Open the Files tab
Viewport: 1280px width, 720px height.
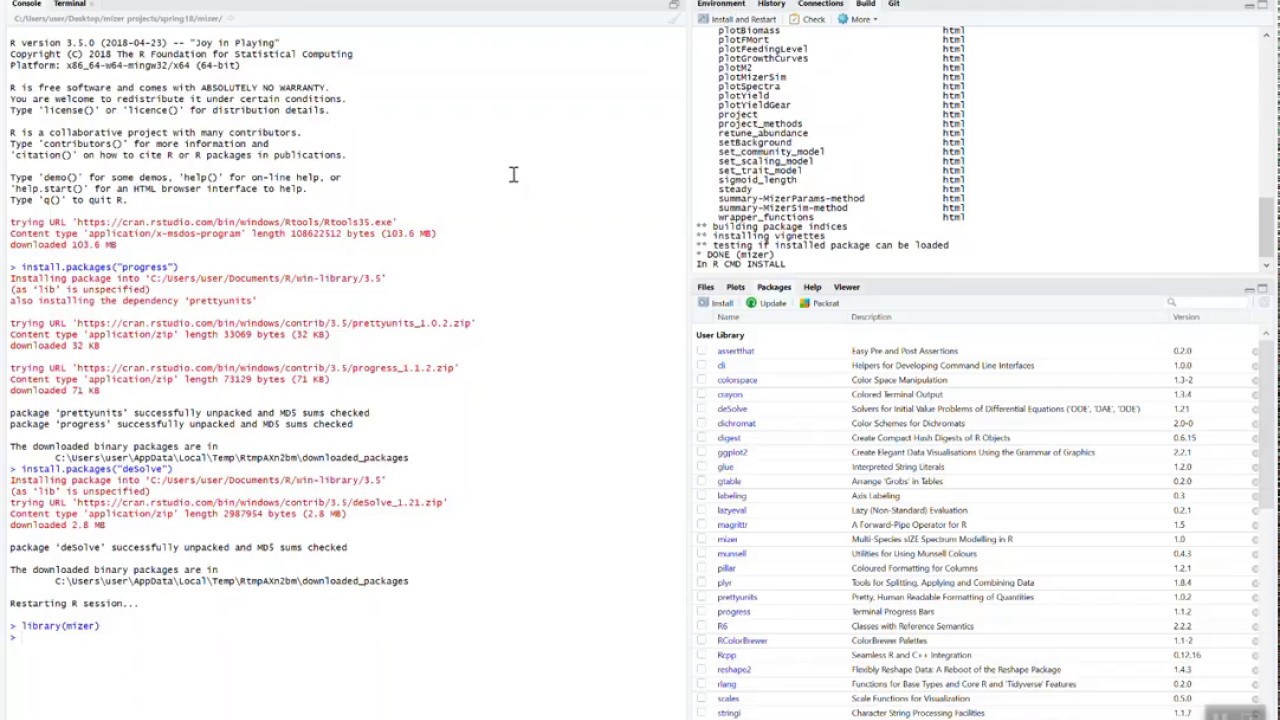tap(705, 288)
